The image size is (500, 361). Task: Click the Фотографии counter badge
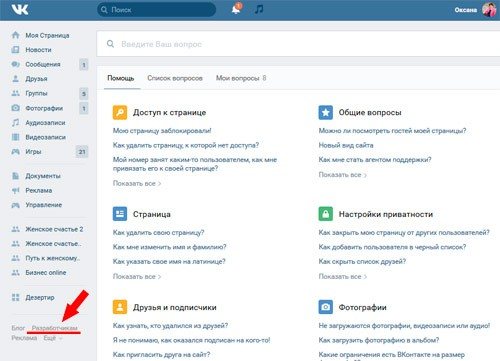click(84, 108)
